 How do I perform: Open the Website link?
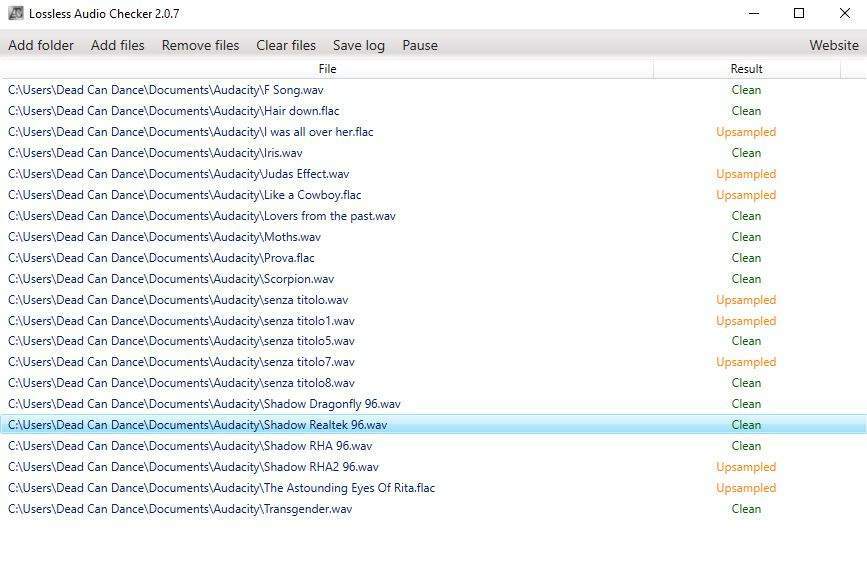tap(834, 45)
